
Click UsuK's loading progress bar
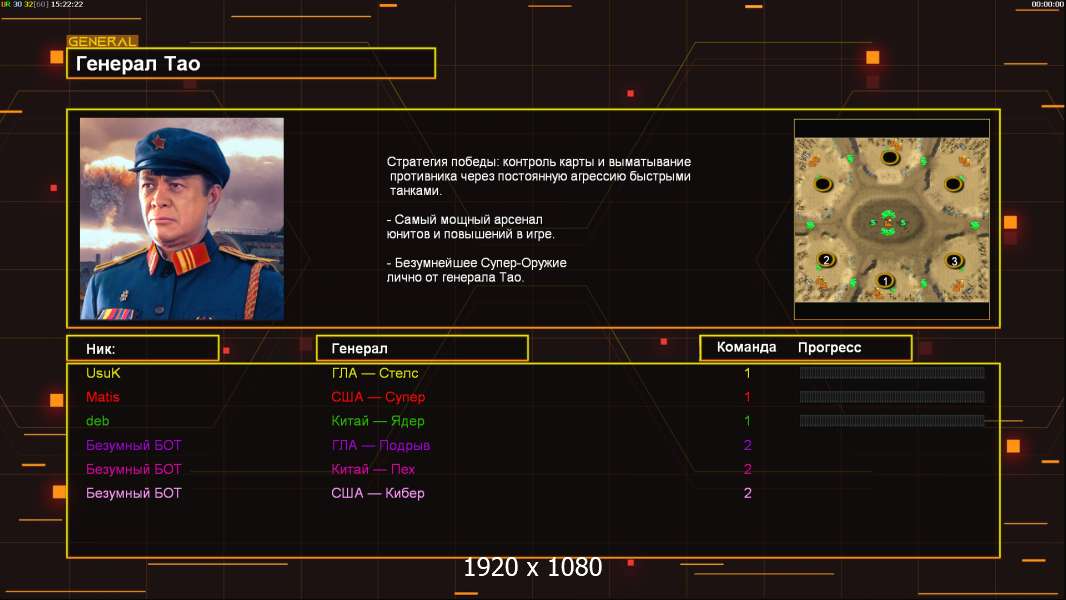[892, 372]
